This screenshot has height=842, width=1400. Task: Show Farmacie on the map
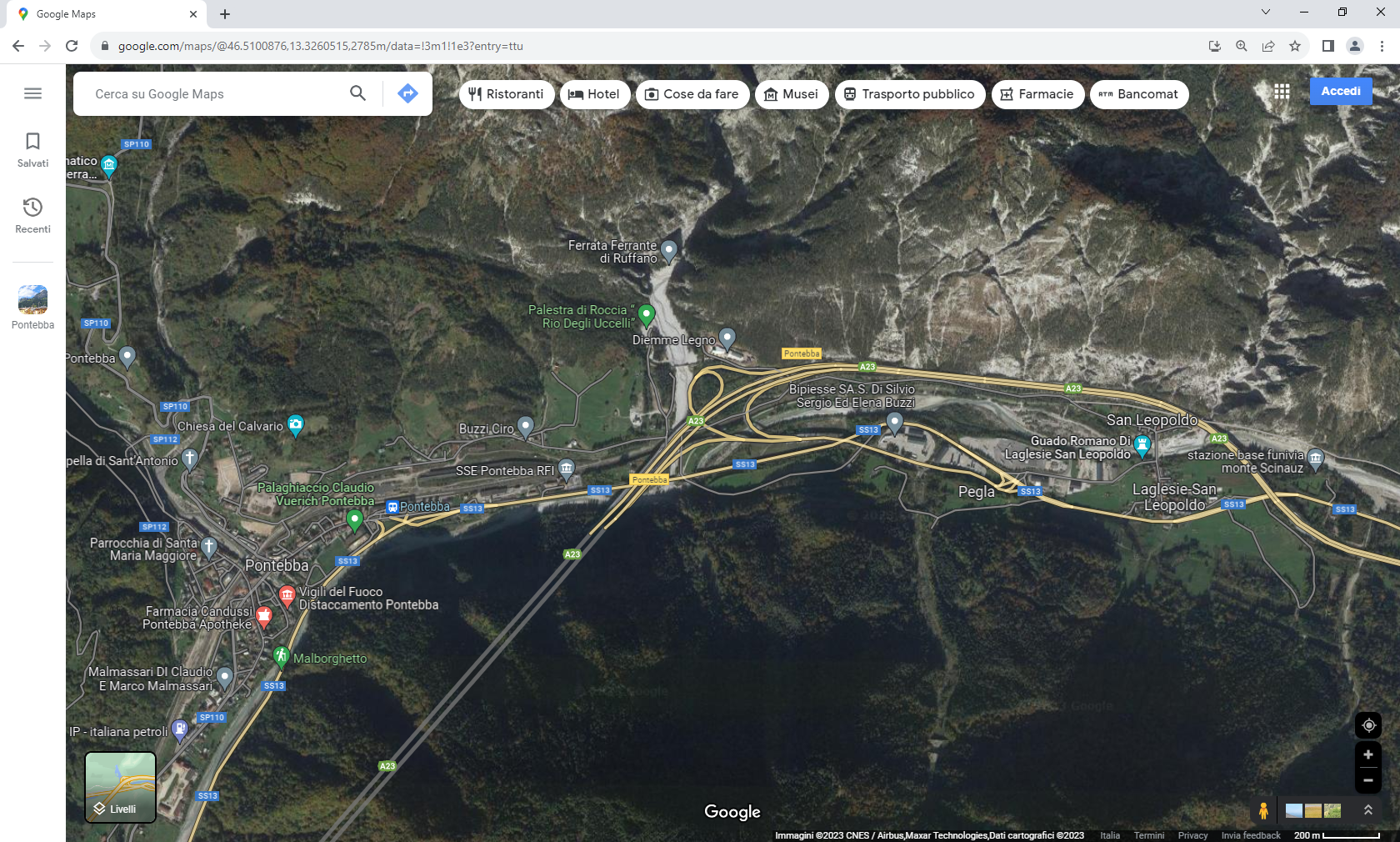(1037, 94)
